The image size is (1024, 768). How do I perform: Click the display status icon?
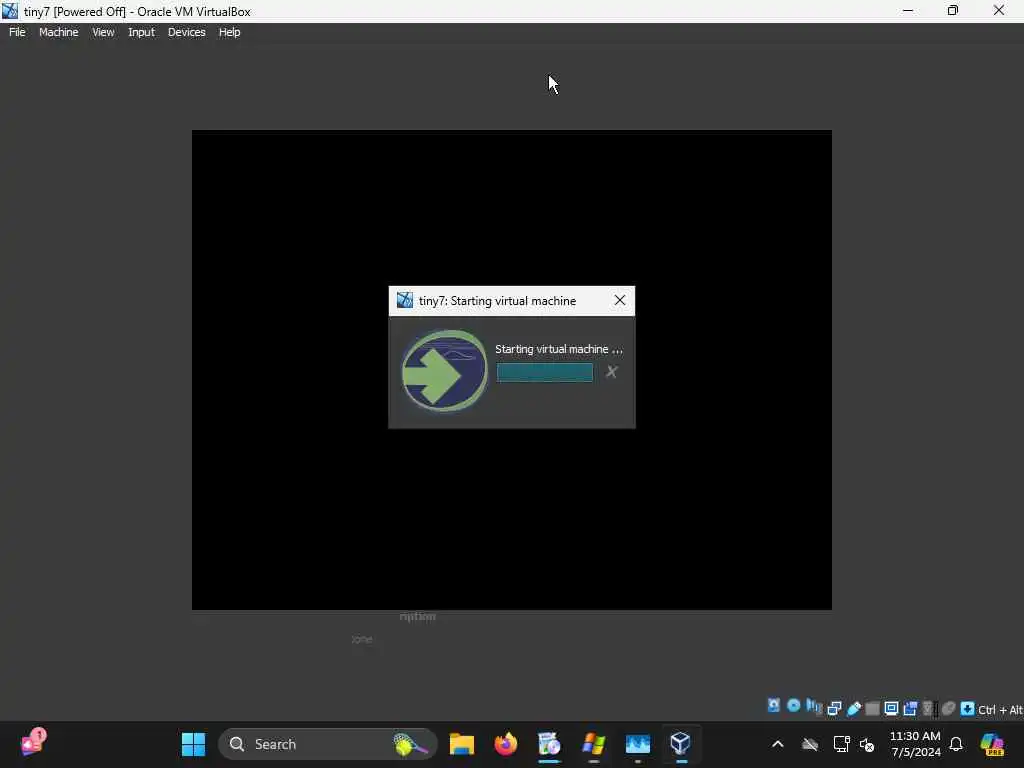[x=891, y=708]
